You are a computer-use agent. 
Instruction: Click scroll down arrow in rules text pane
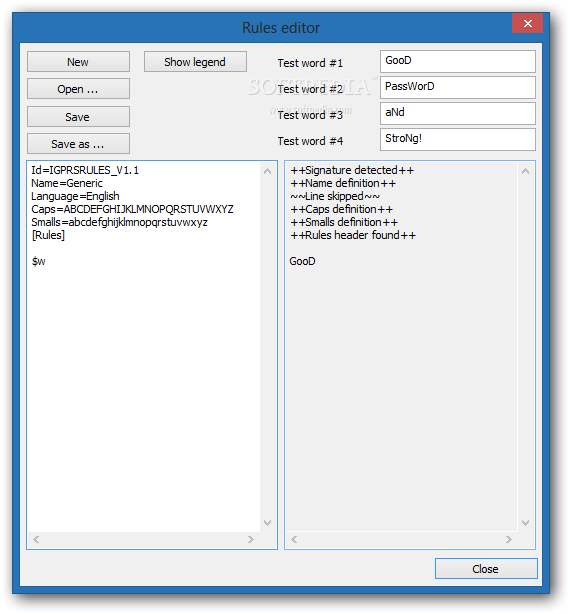(x=268, y=523)
